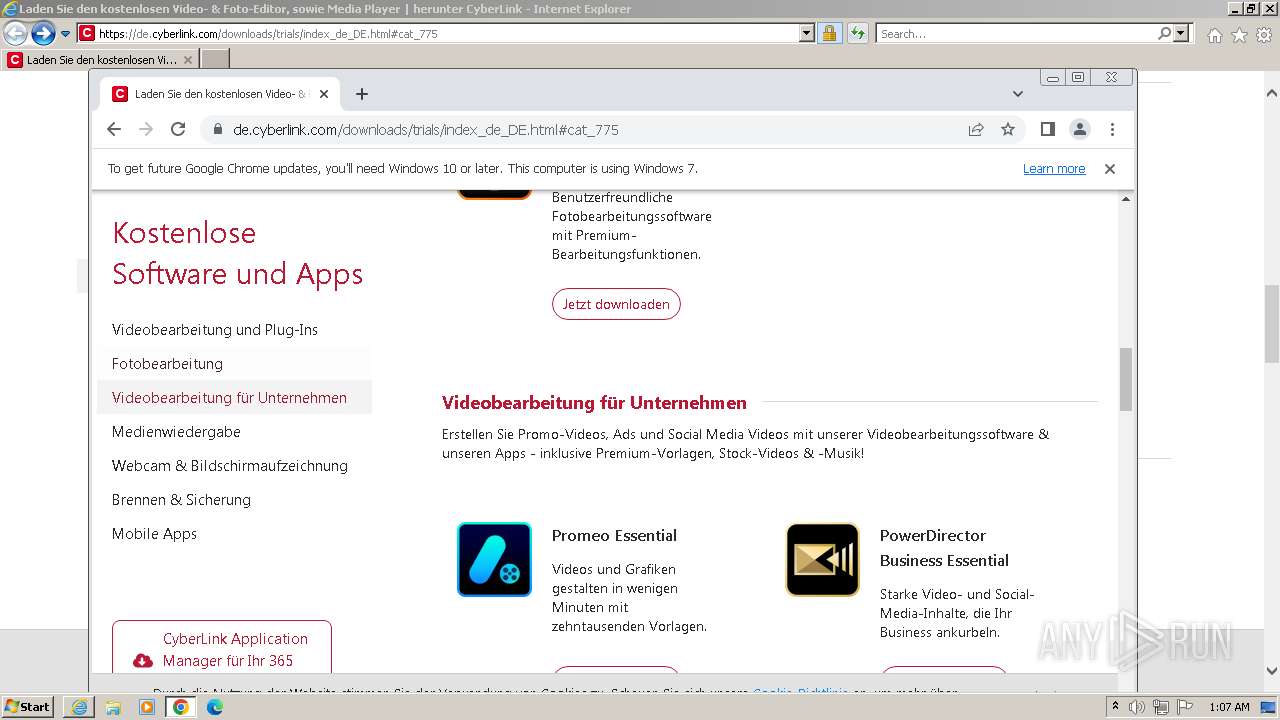Reload the page in Chrome
Screen dimensions: 1280x720
[178, 129]
